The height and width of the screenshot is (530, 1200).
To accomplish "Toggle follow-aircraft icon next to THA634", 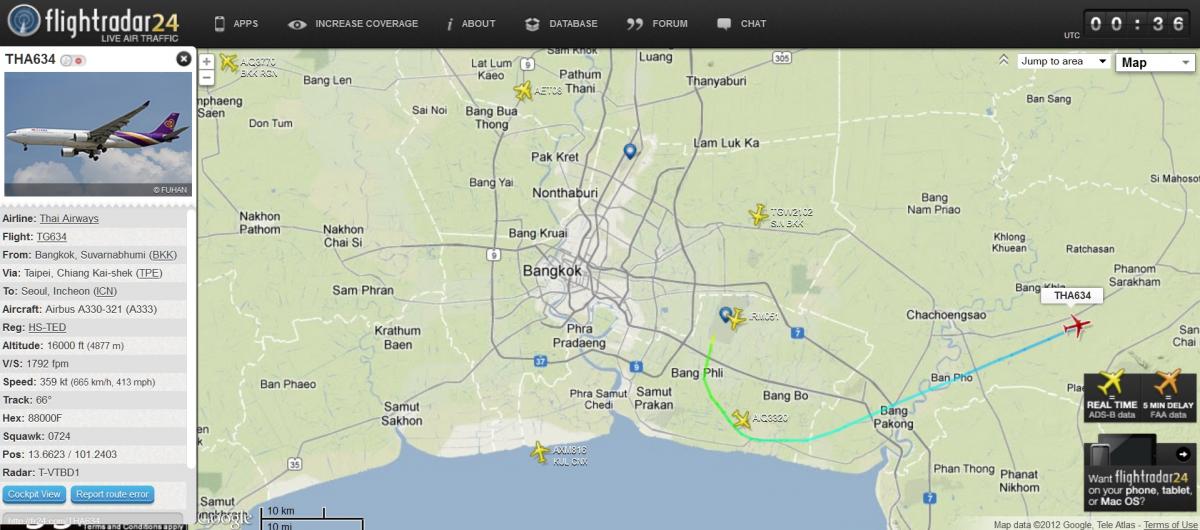I will [x=72, y=61].
